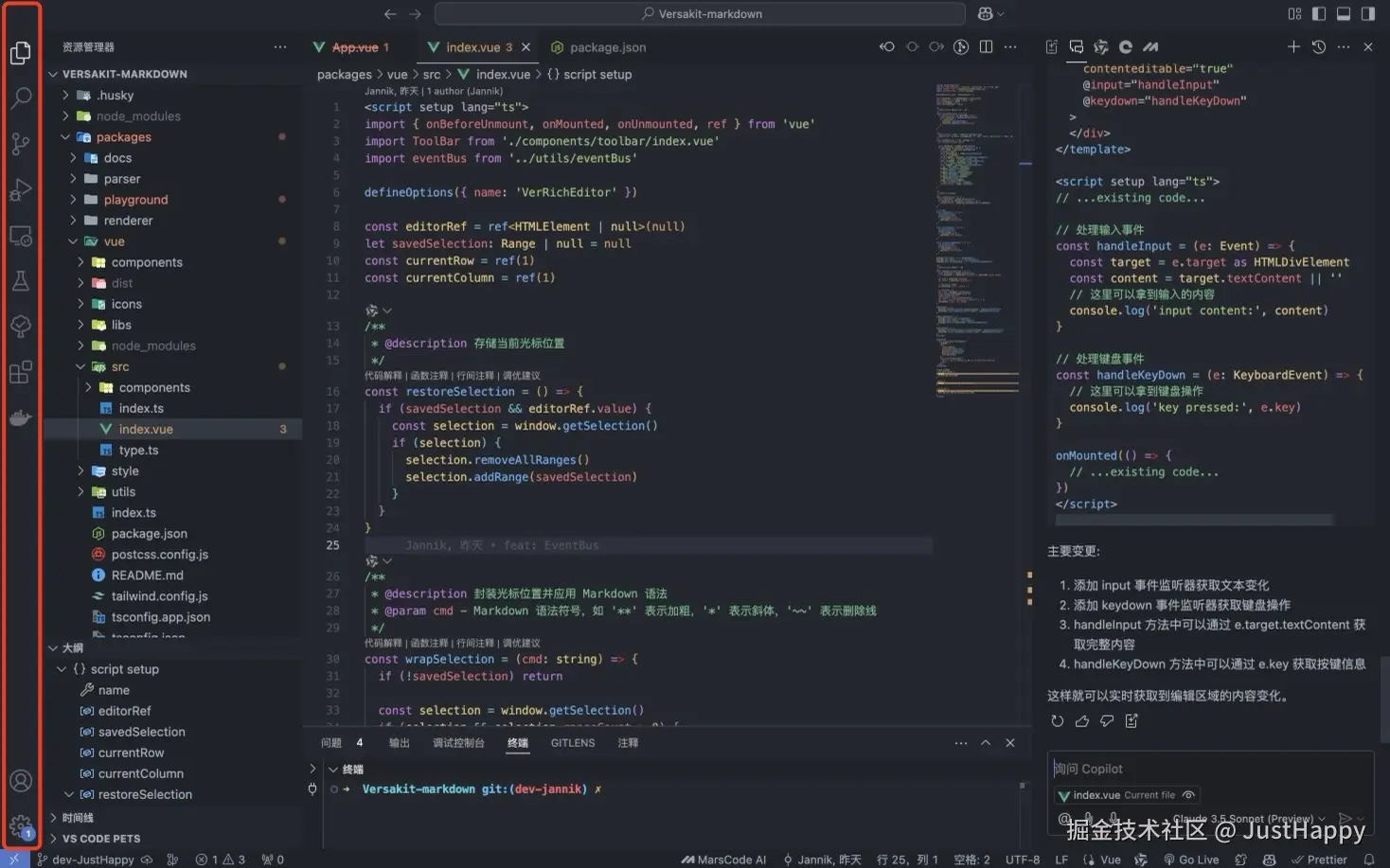Open the Docker whale view
This screenshot has width=1390, height=868.
tap(21, 416)
